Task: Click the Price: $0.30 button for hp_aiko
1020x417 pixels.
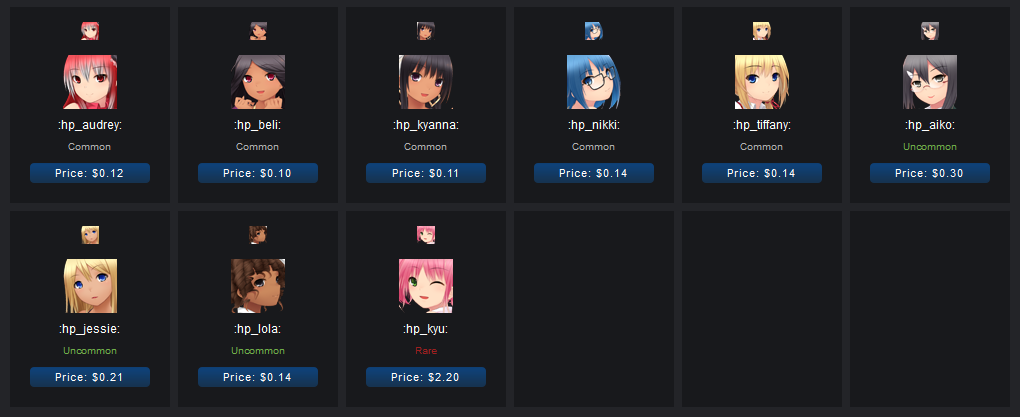Action: coord(930,173)
